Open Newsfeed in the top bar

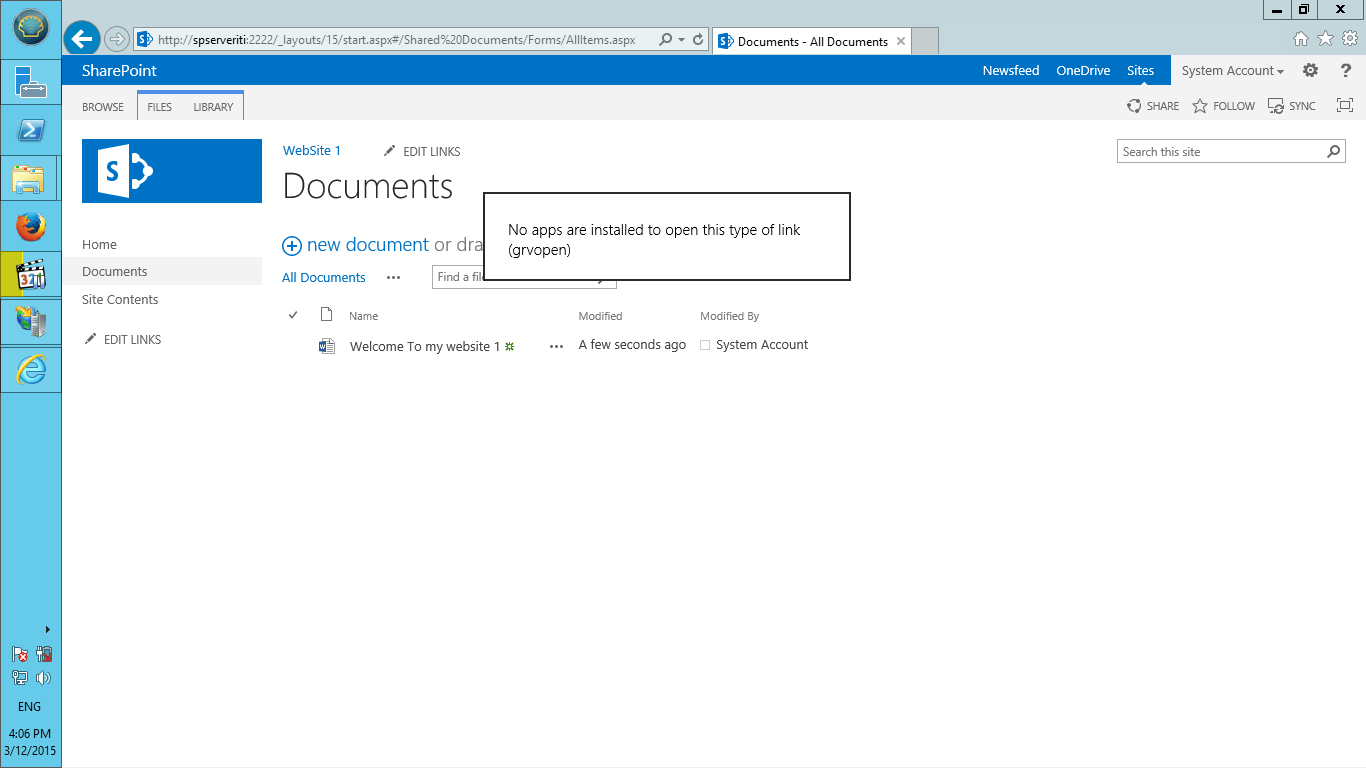[1011, 71]
